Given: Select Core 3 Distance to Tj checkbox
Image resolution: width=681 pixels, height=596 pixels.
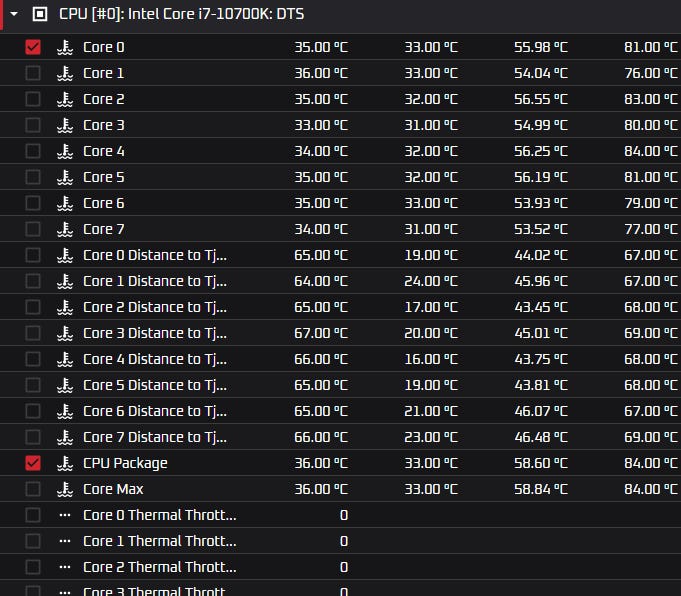Looking at the screenshot, I should (33, 333).
